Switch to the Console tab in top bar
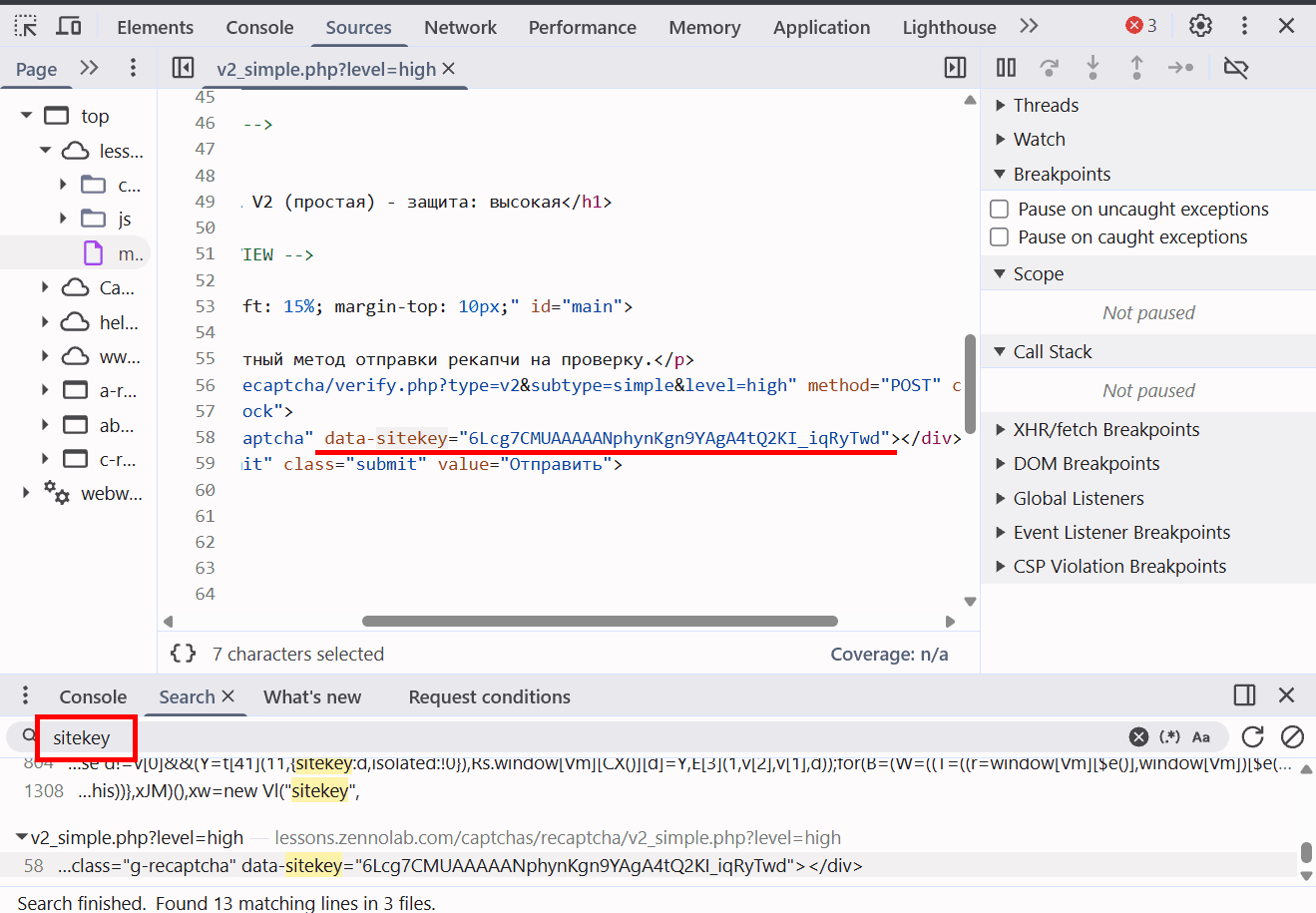 pos(259,27)
